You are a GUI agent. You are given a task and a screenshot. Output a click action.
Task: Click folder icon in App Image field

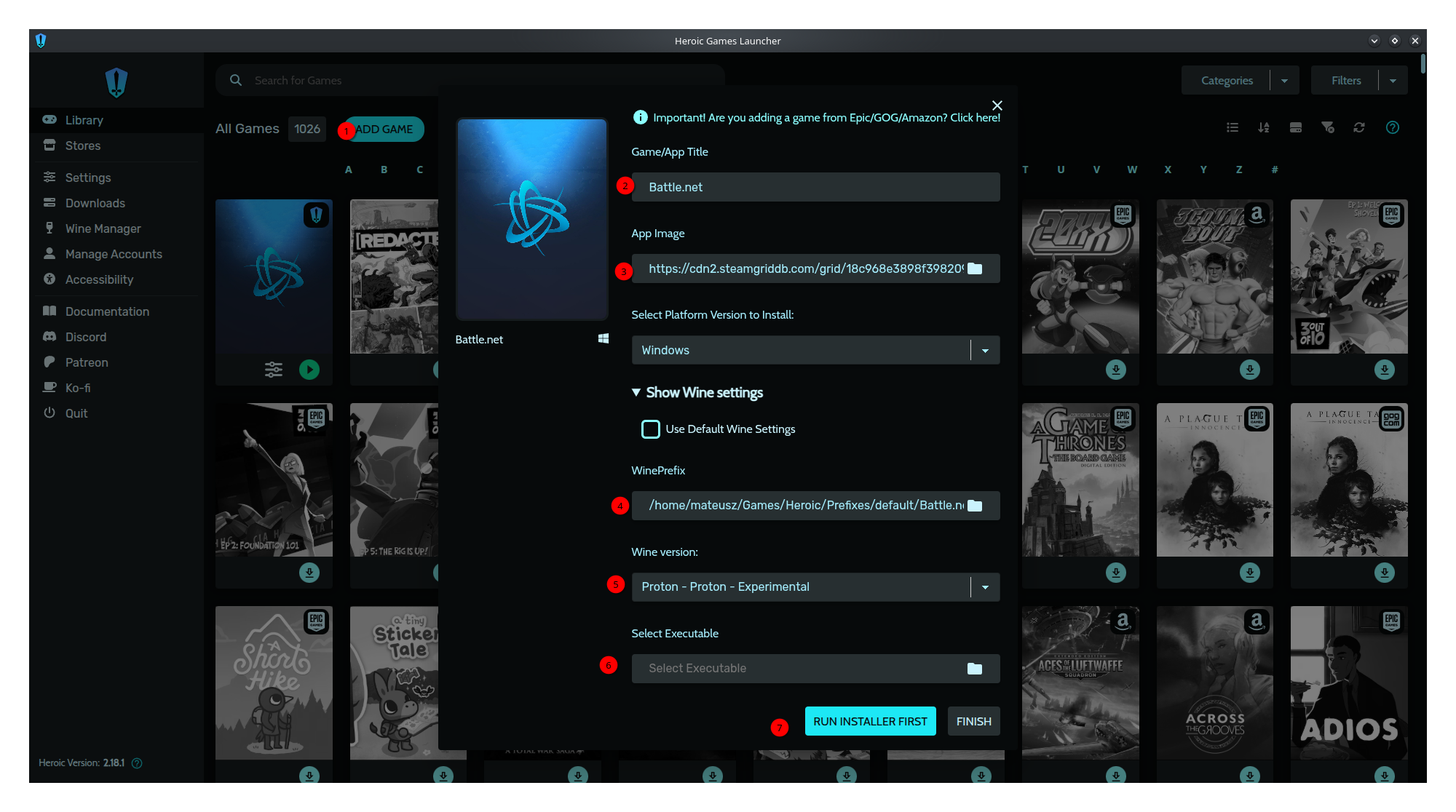coord(975,268)
